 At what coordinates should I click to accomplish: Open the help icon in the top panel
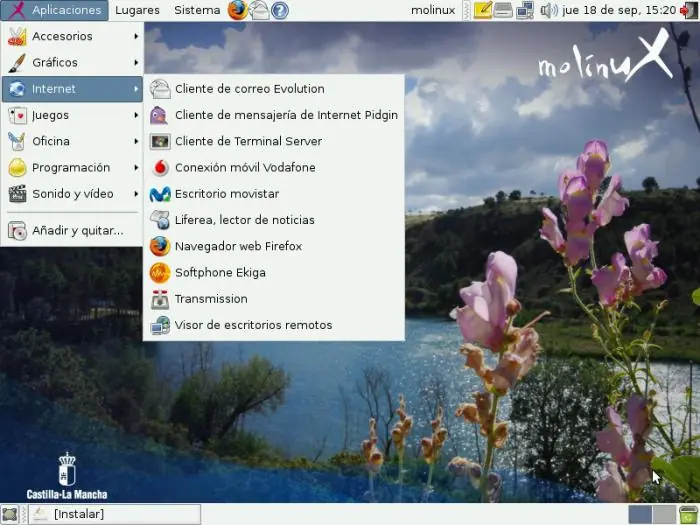tap(280, 10)
